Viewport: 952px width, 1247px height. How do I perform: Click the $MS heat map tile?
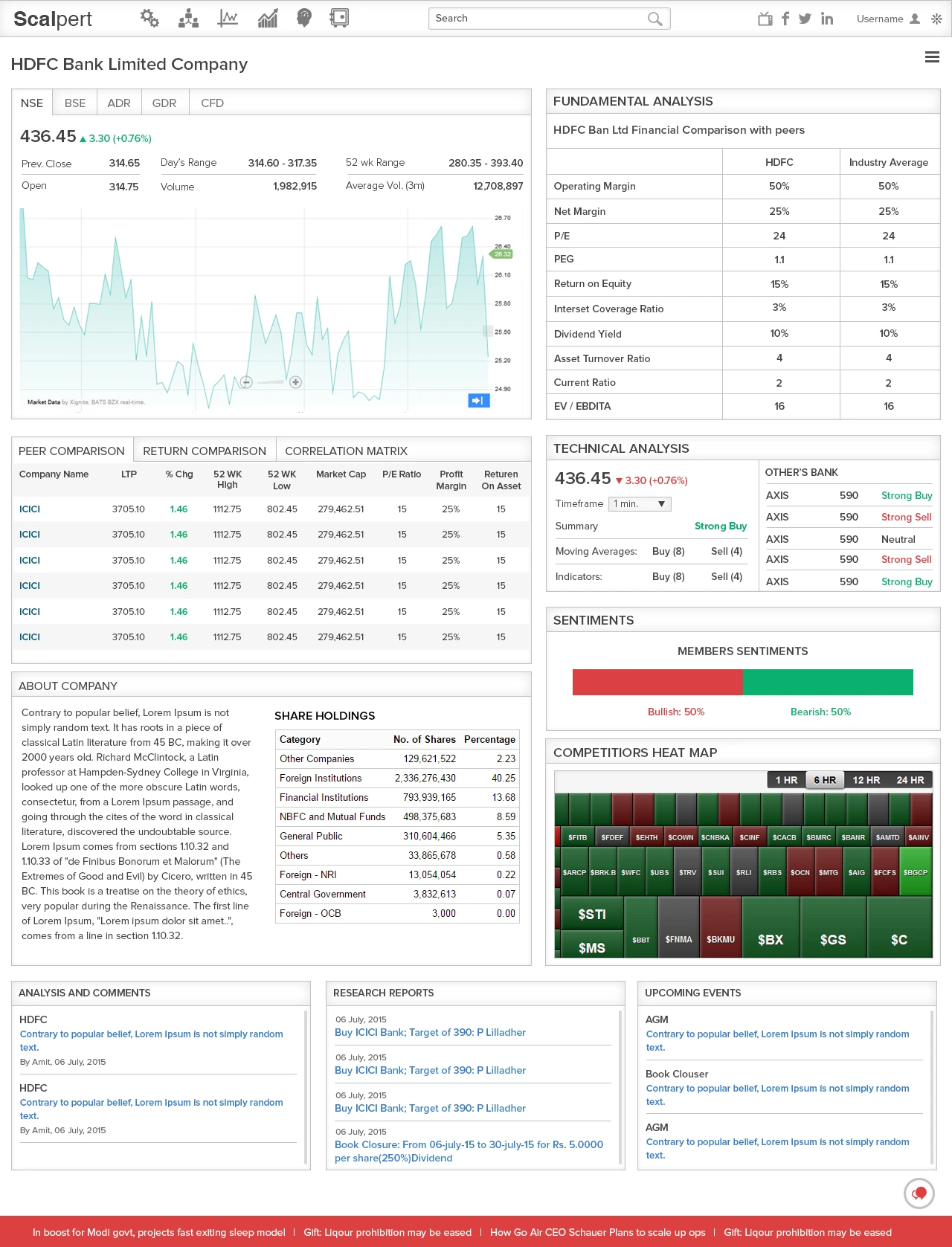[x=591, y=944]
